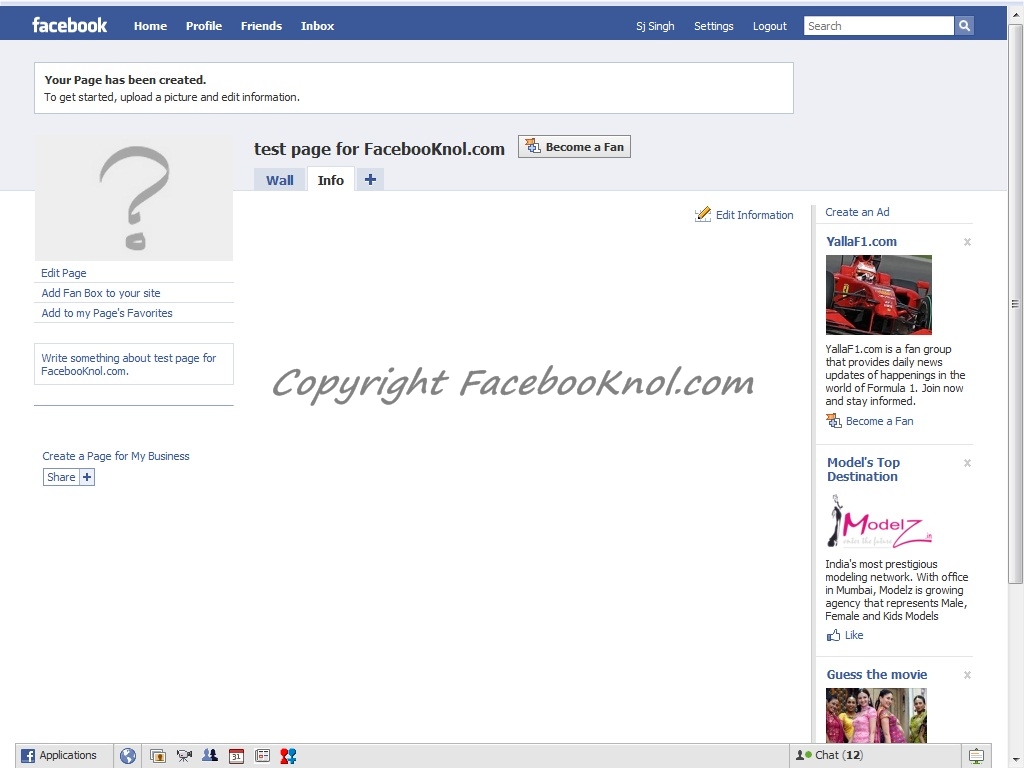This screenshot has width=1024, height=768.
Task: Switch to the Wall tab
Action: 280,180
